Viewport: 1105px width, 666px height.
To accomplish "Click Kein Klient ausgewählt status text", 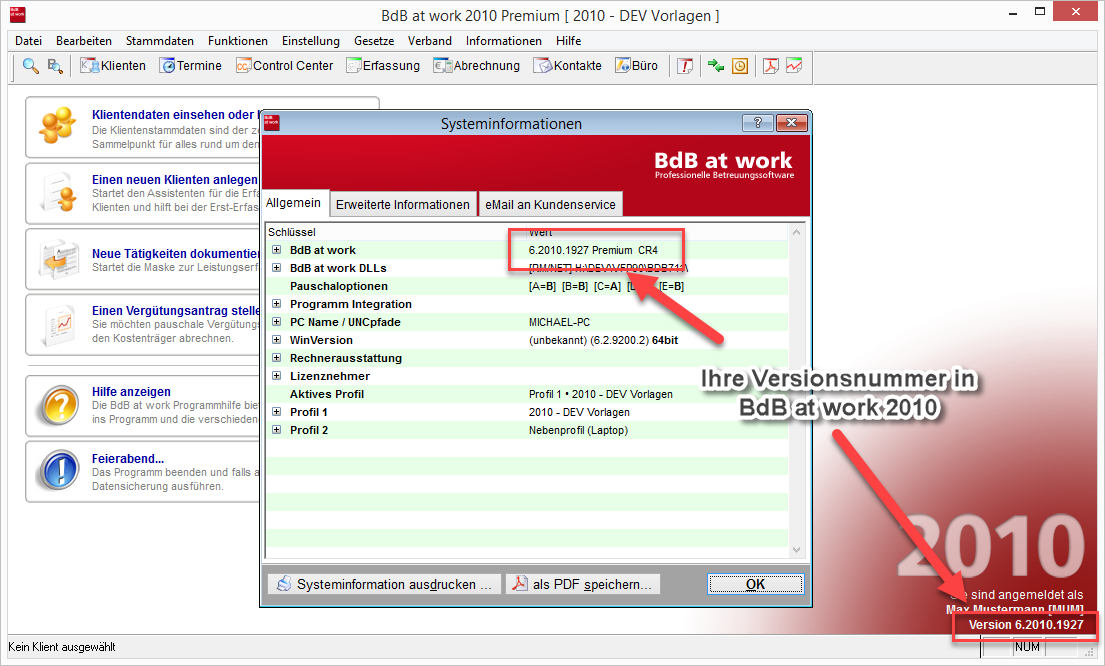I will click(x=62, y=647).
